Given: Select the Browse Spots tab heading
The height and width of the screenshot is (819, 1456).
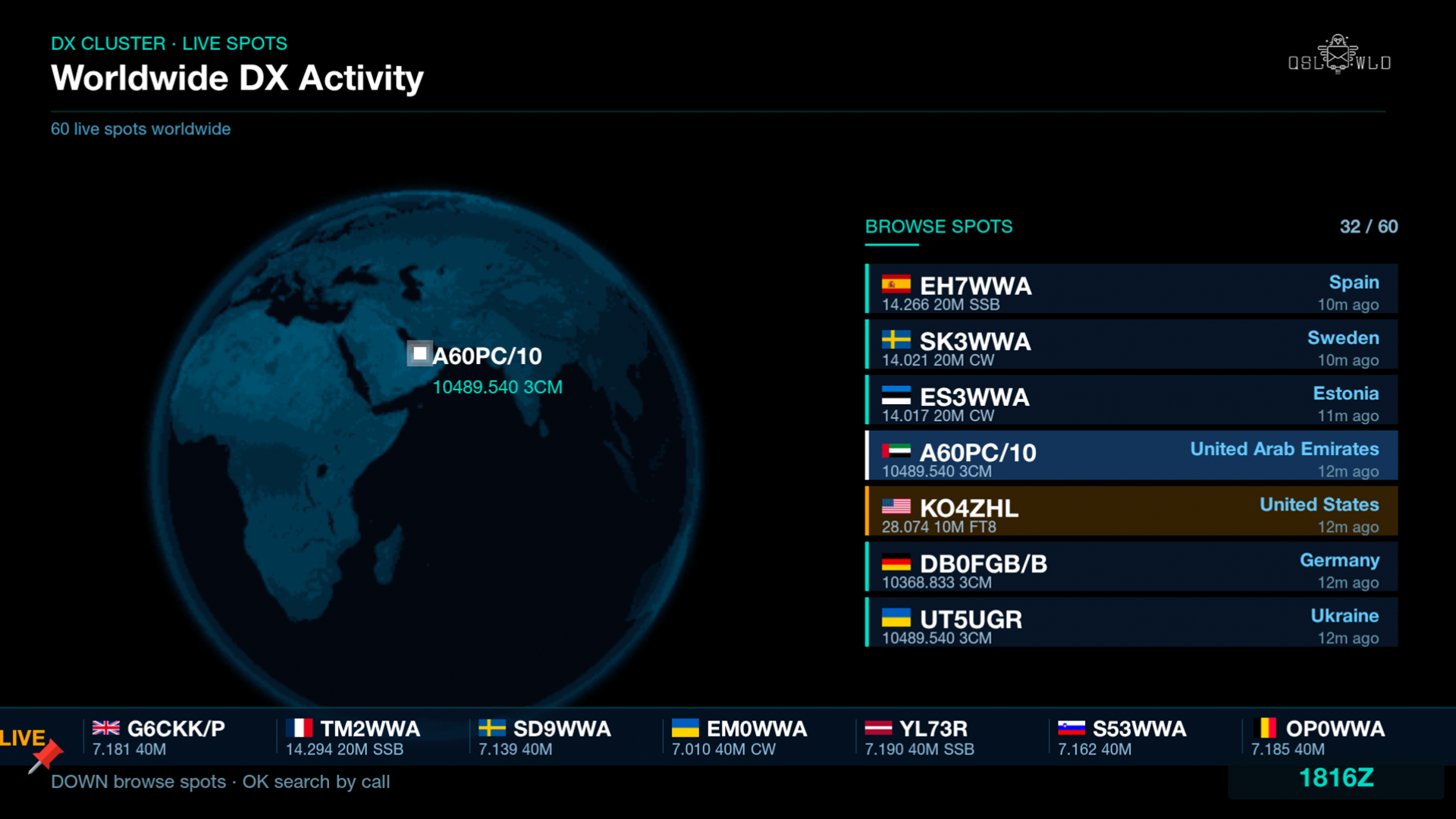Looking at the screenshot, I should [939, 227].
